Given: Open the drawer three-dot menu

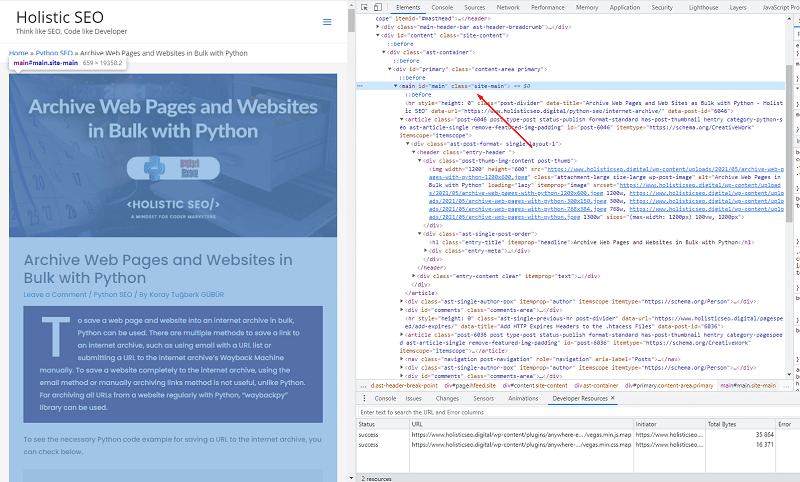Looking at the screenshot, I should pyautogui.click(x=364, y=398).
